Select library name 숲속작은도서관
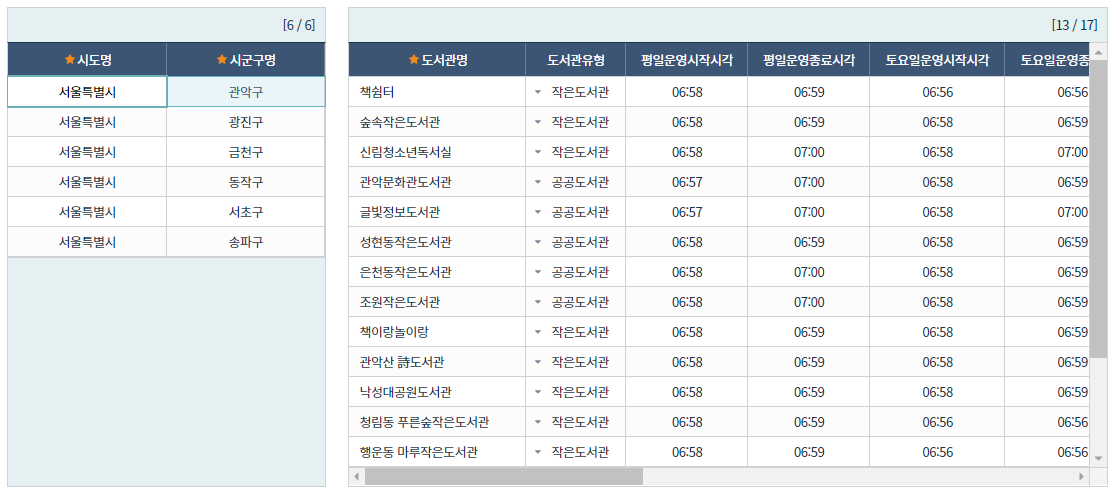 [x=437, y=122]
